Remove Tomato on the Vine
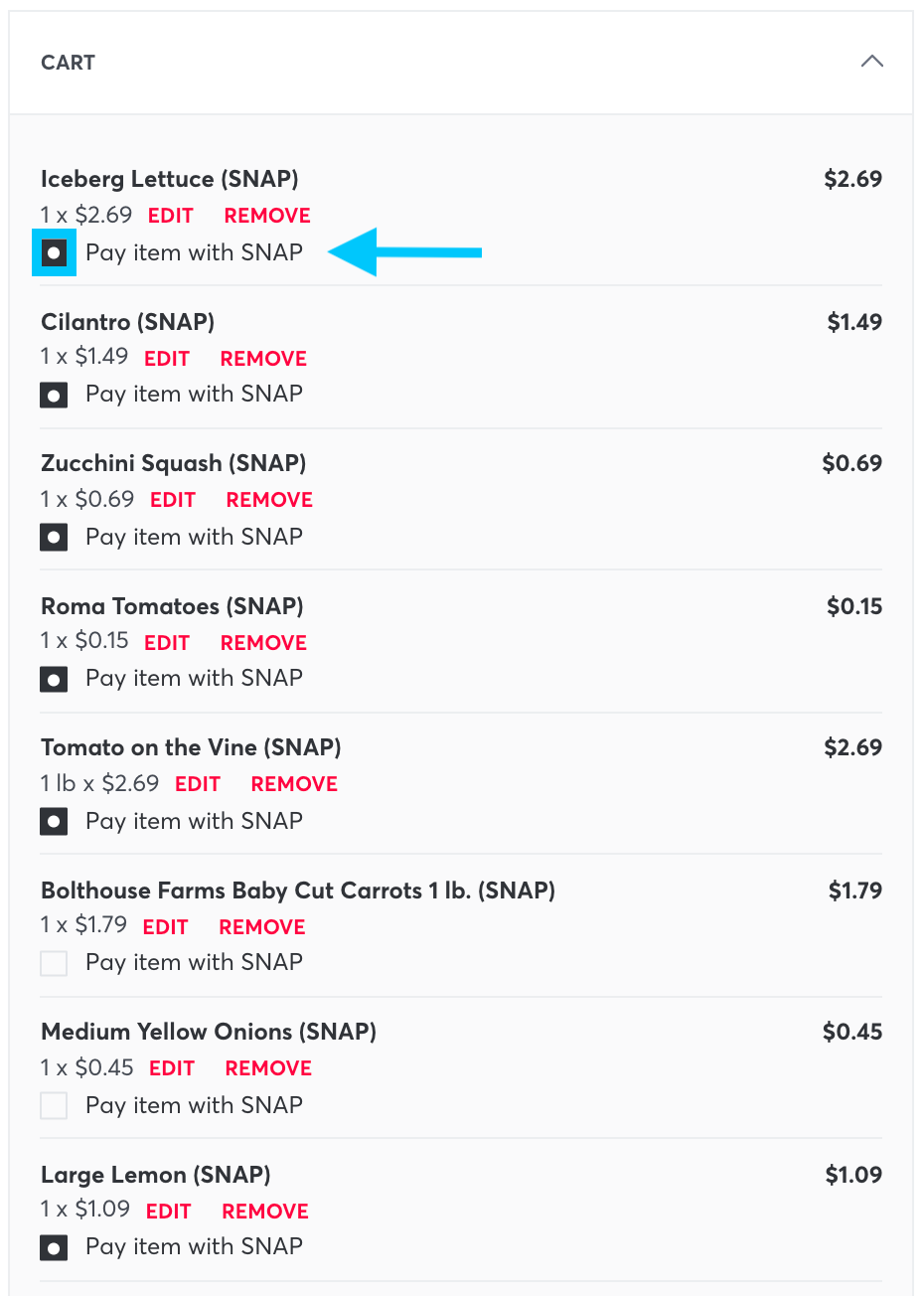 coord(294,784)
